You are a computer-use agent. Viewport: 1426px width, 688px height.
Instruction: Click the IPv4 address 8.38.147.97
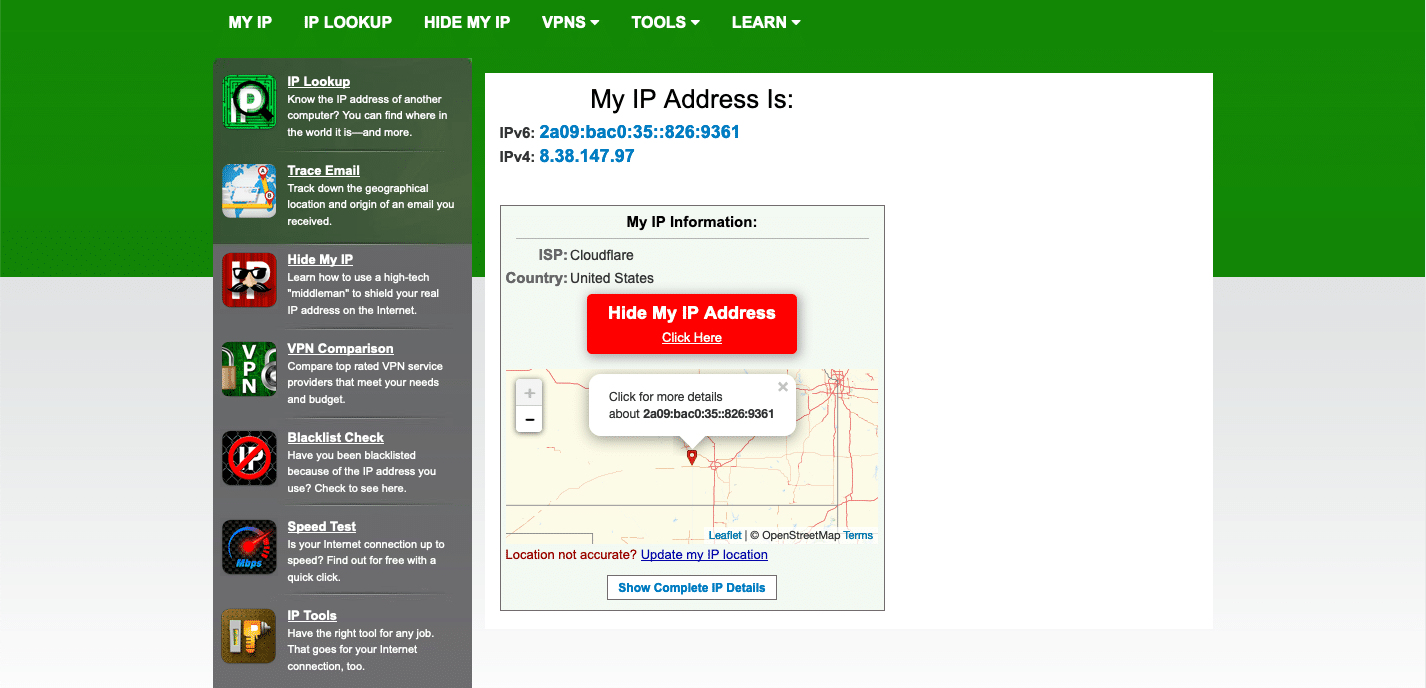[587, 156]
